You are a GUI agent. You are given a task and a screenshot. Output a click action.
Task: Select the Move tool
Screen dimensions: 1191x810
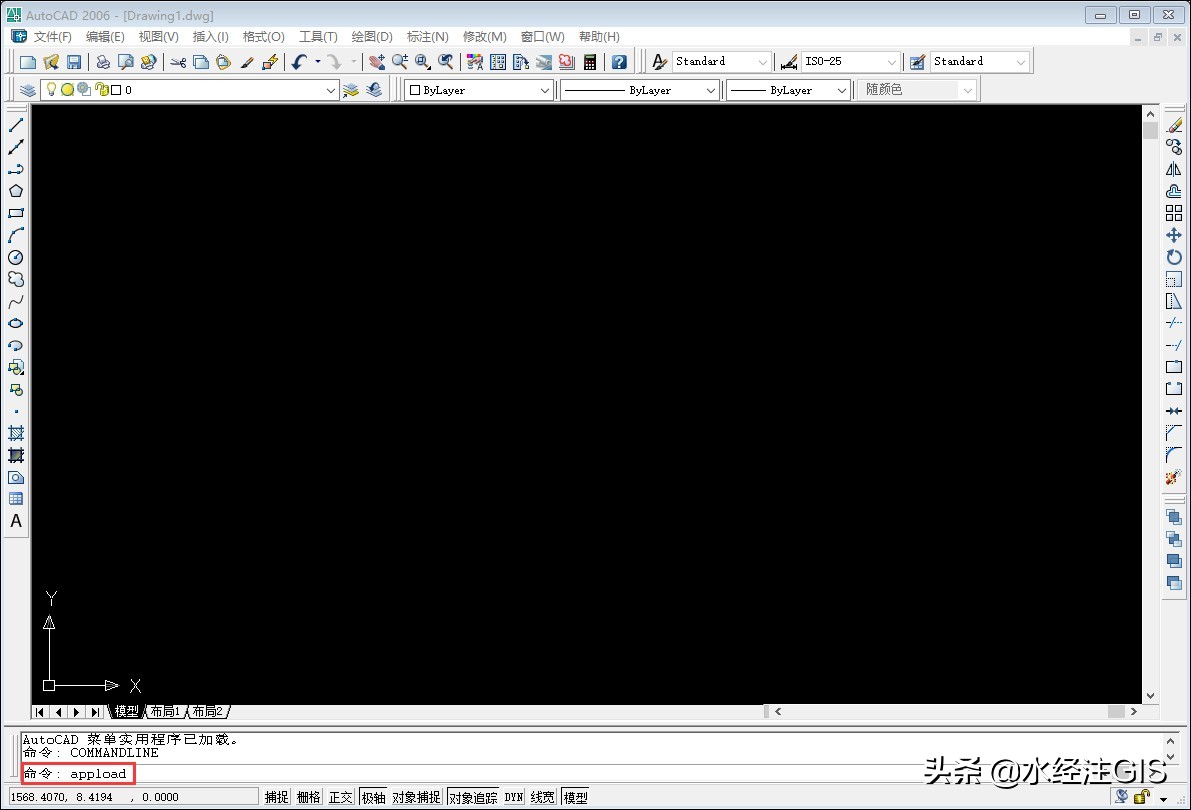[x=1174, y=235]
